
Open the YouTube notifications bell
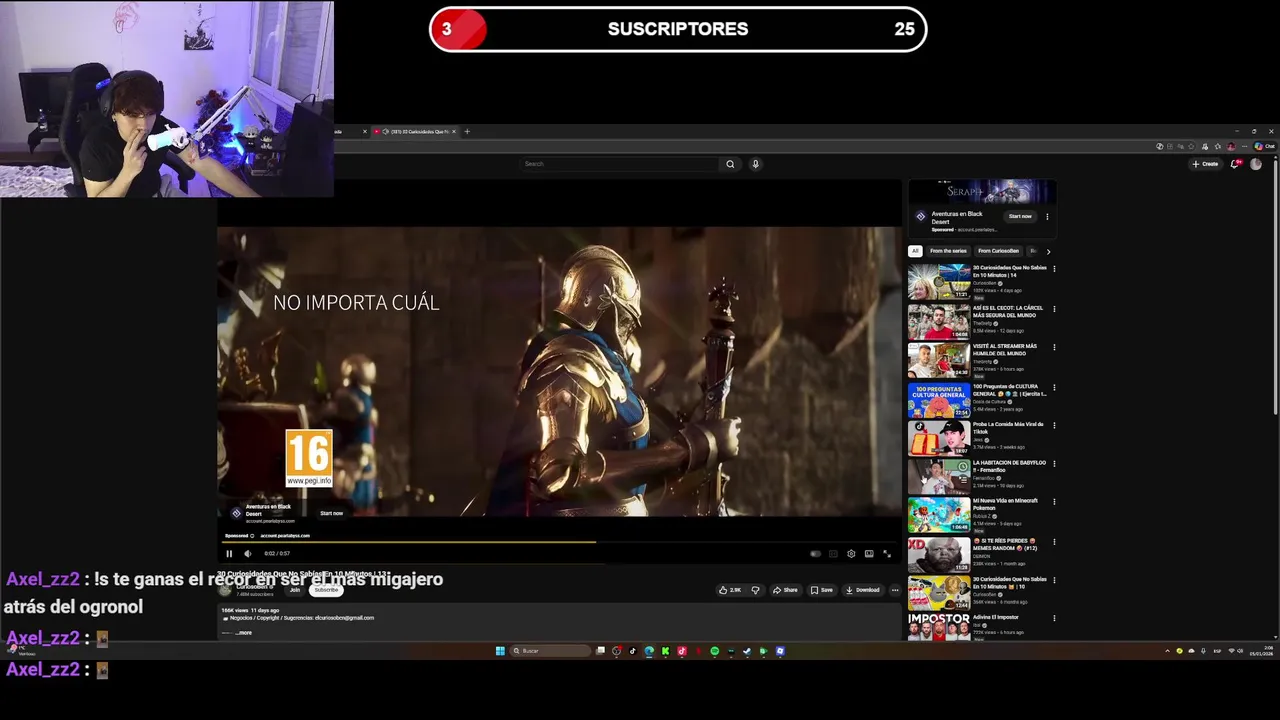coord(1236,164)
